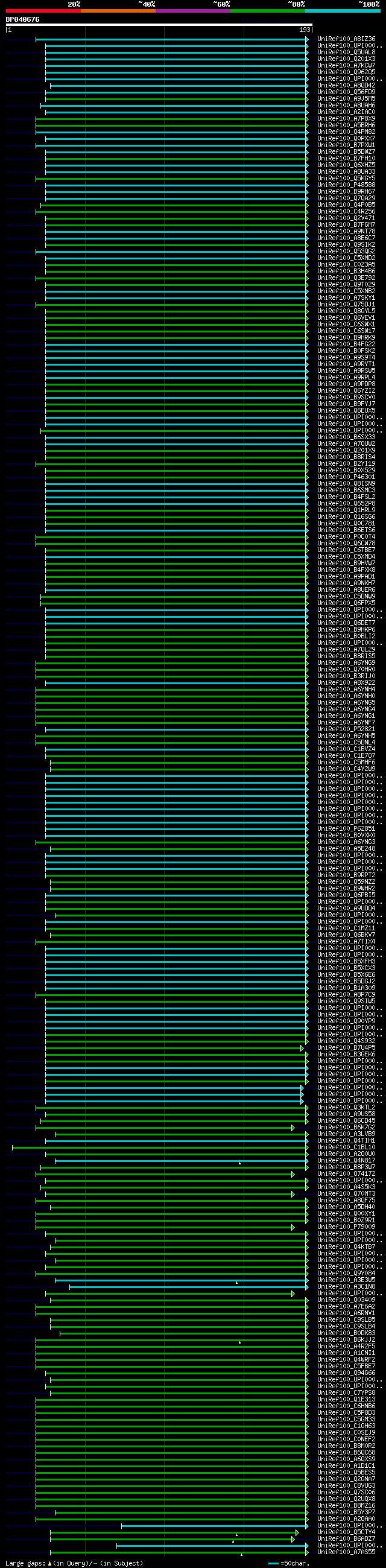Click the UniRef100_B0BLI2 label
The width and height of the screenshot is (386, 1568).
(346, 636)
